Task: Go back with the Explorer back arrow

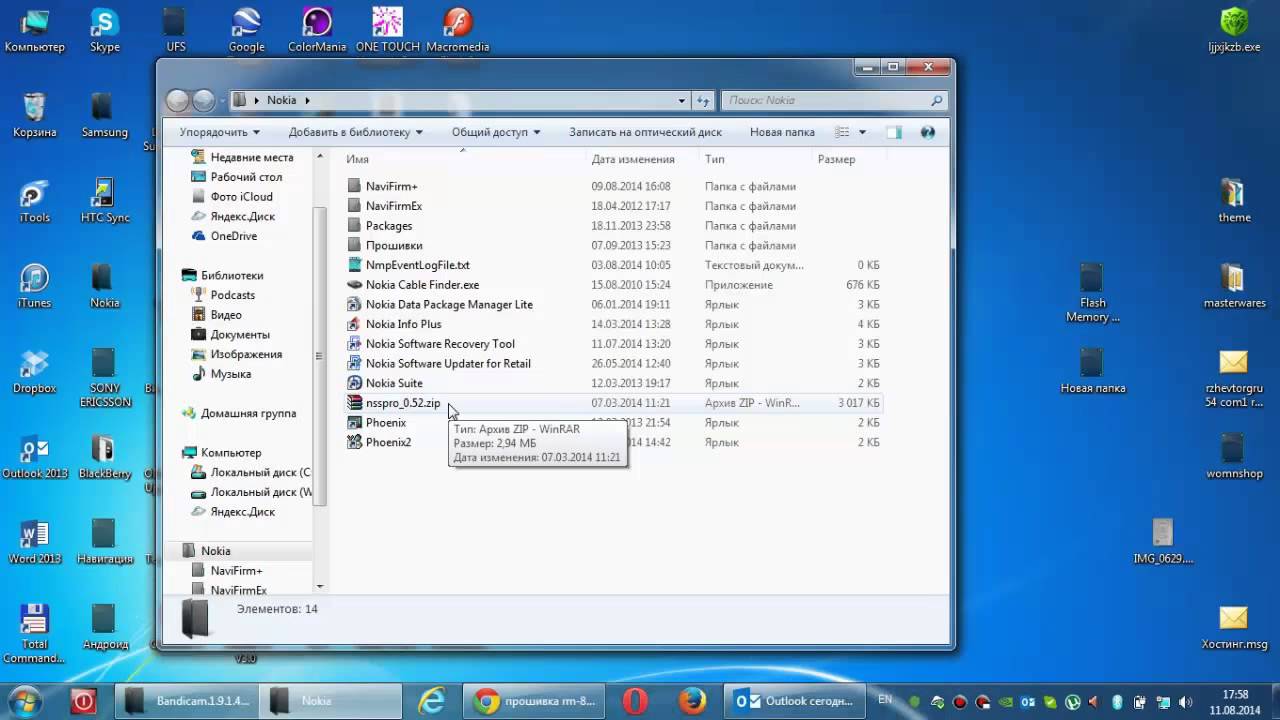Action: (177, 100)
